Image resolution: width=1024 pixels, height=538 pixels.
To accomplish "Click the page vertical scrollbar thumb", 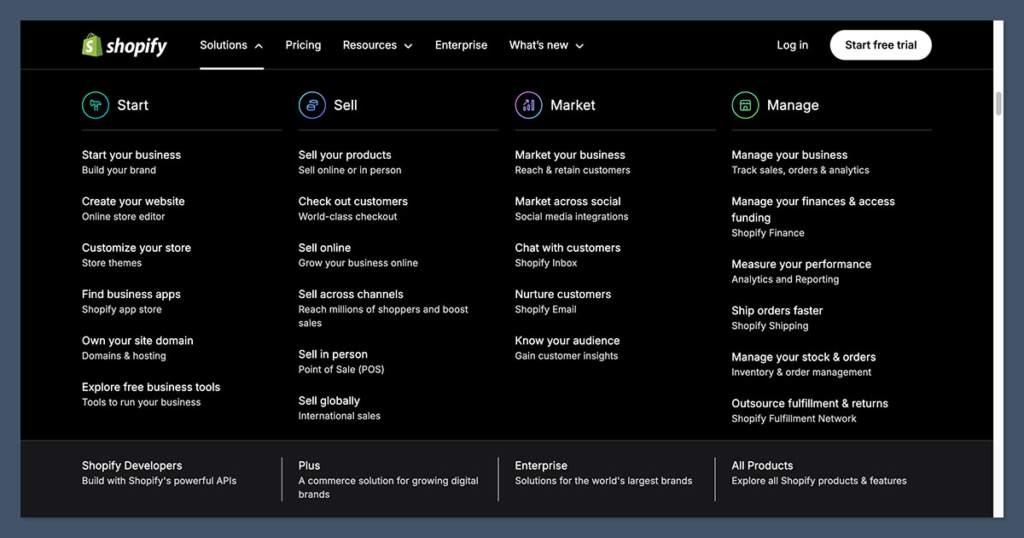I will (999, 104).
